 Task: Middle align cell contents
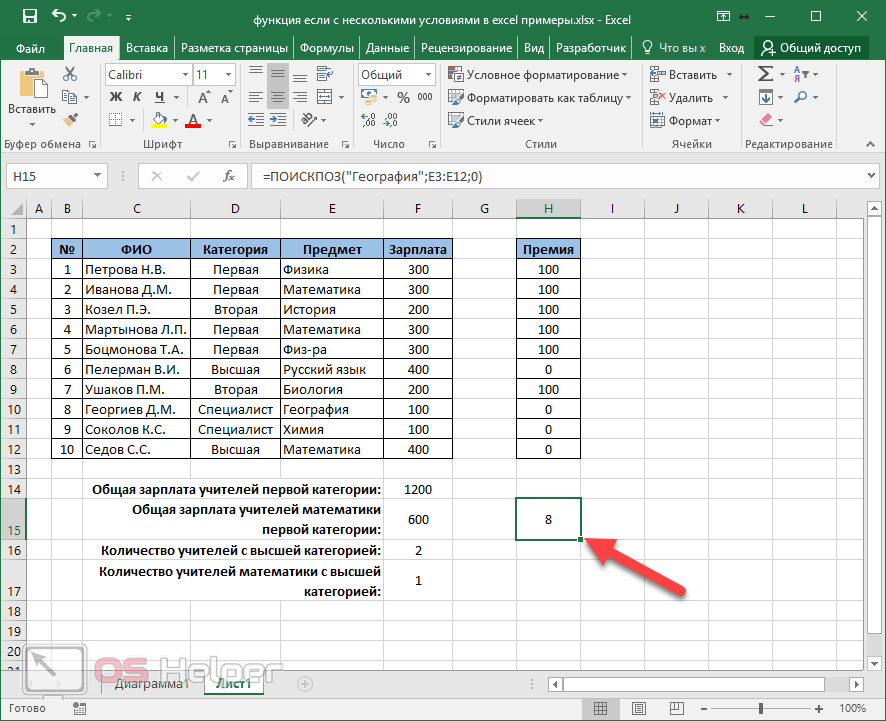tap(277, 74)
